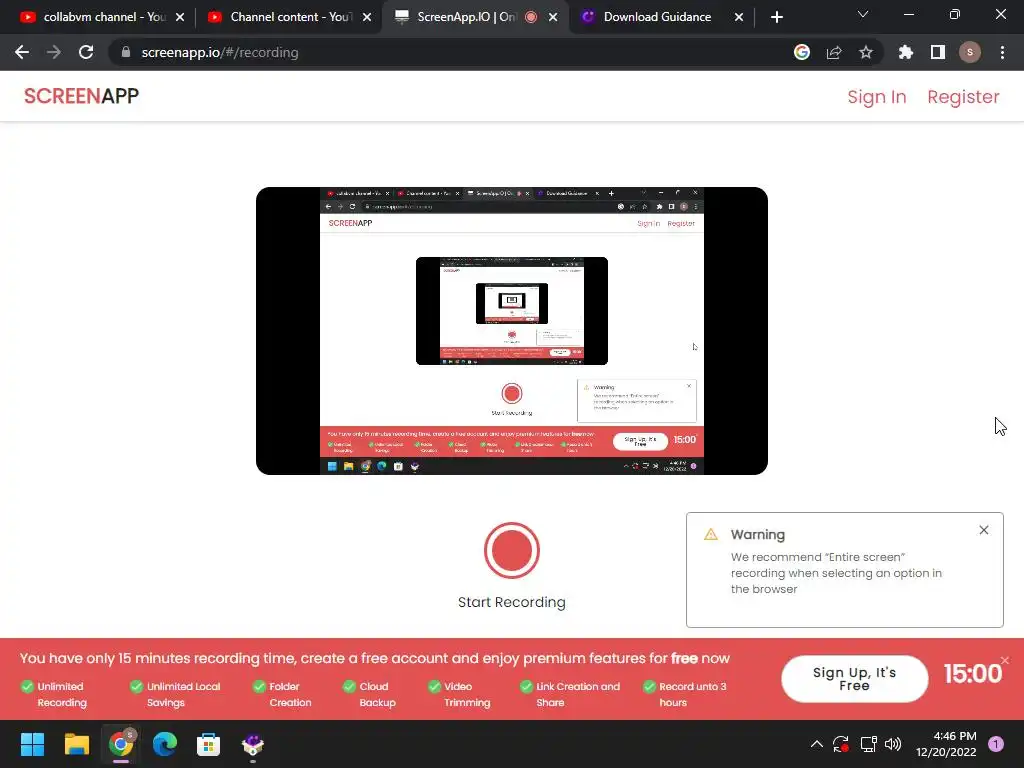
Task: Click the volume speaker icon
Action: point(893,744)
